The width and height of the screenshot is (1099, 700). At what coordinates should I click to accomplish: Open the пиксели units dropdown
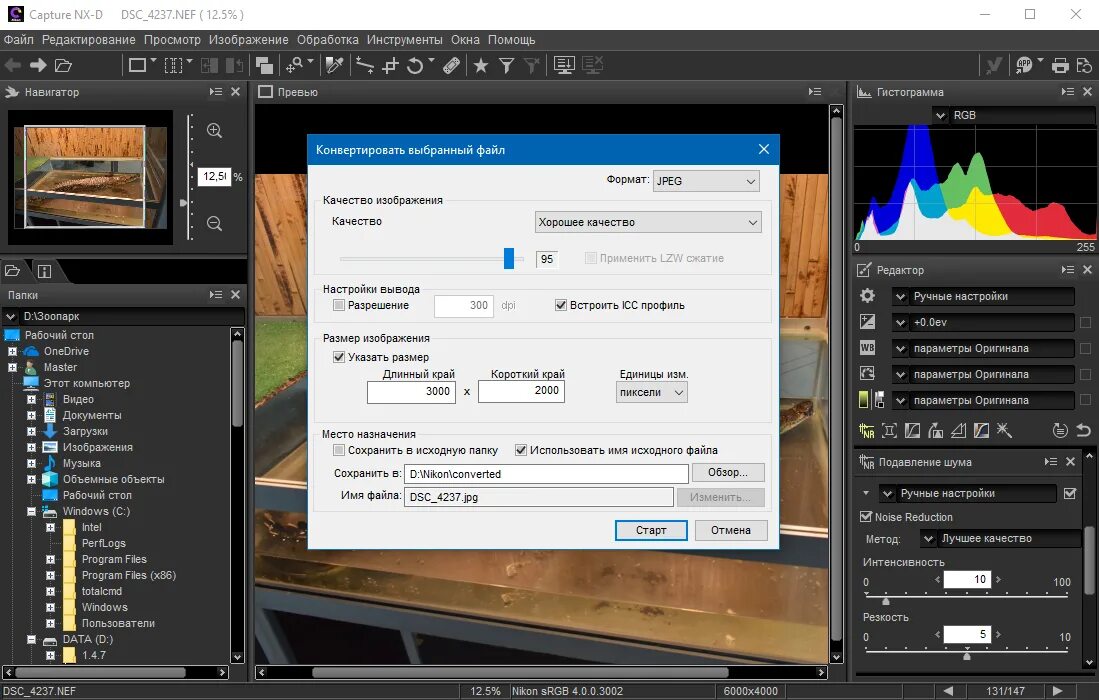coord(651,392)
